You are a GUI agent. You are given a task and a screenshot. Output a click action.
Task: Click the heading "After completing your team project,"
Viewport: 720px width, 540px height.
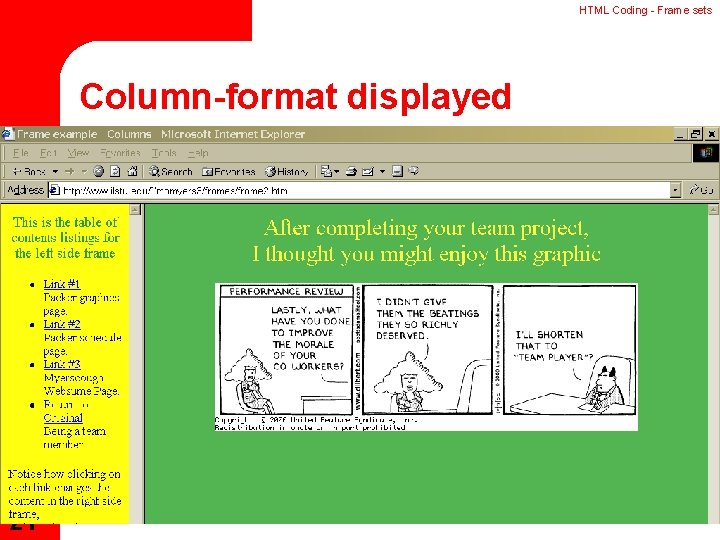click(x=426, y=228)
